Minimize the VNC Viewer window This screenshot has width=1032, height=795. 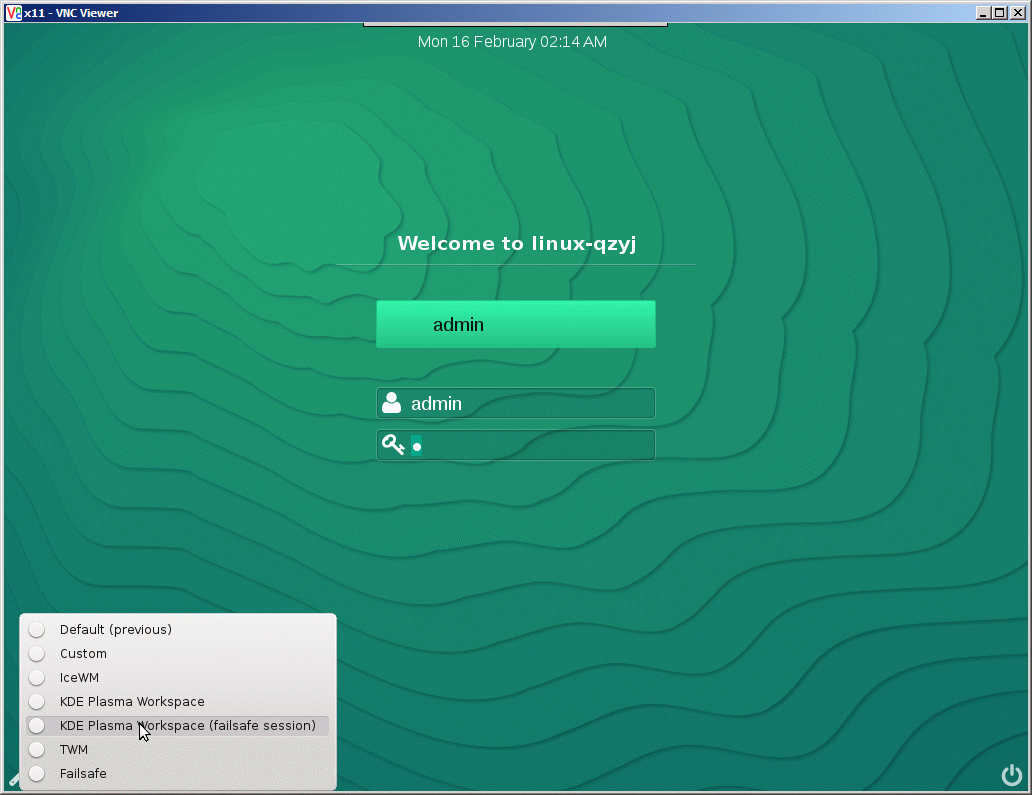point(983,13)
